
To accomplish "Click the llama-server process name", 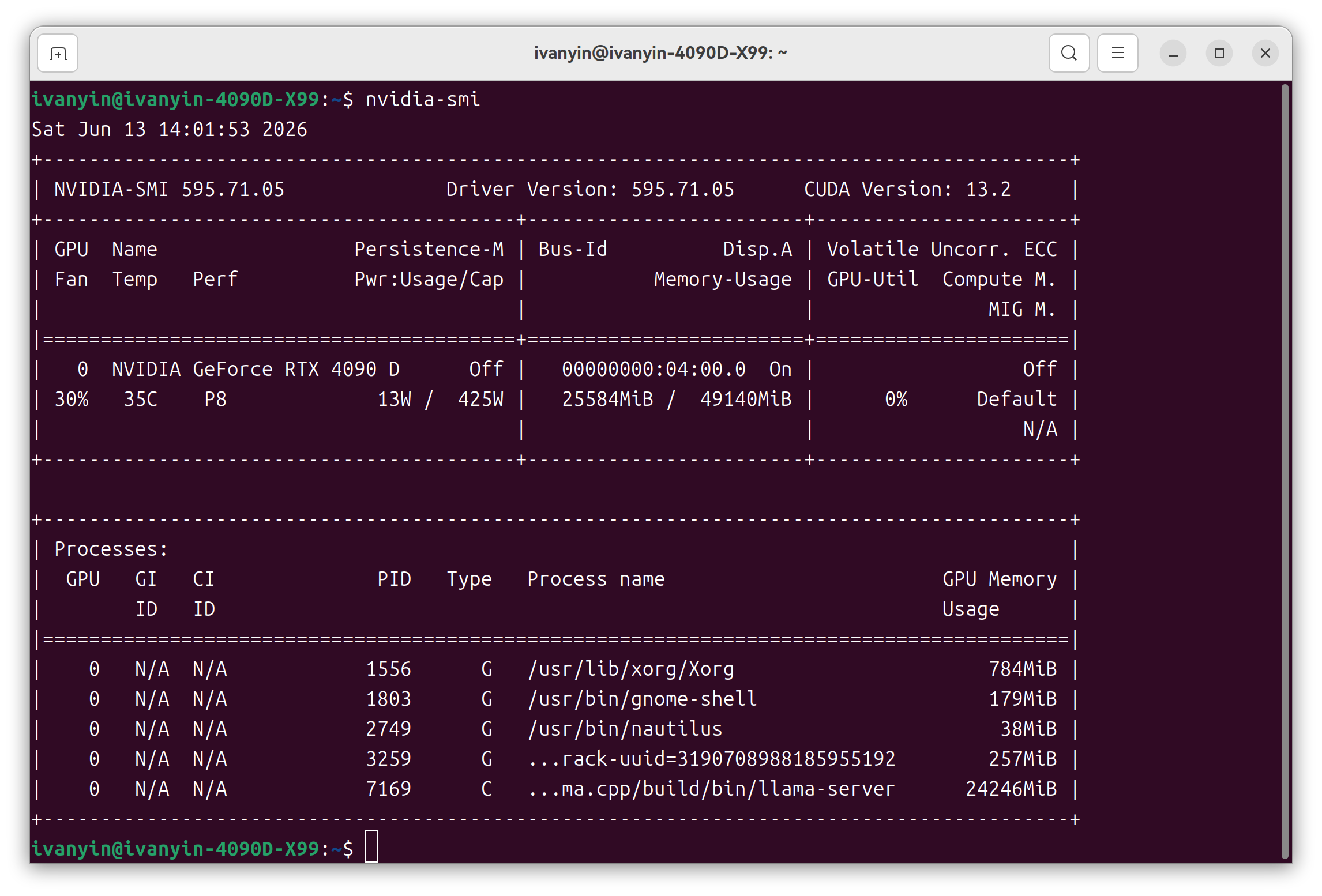I will [711, 789].
